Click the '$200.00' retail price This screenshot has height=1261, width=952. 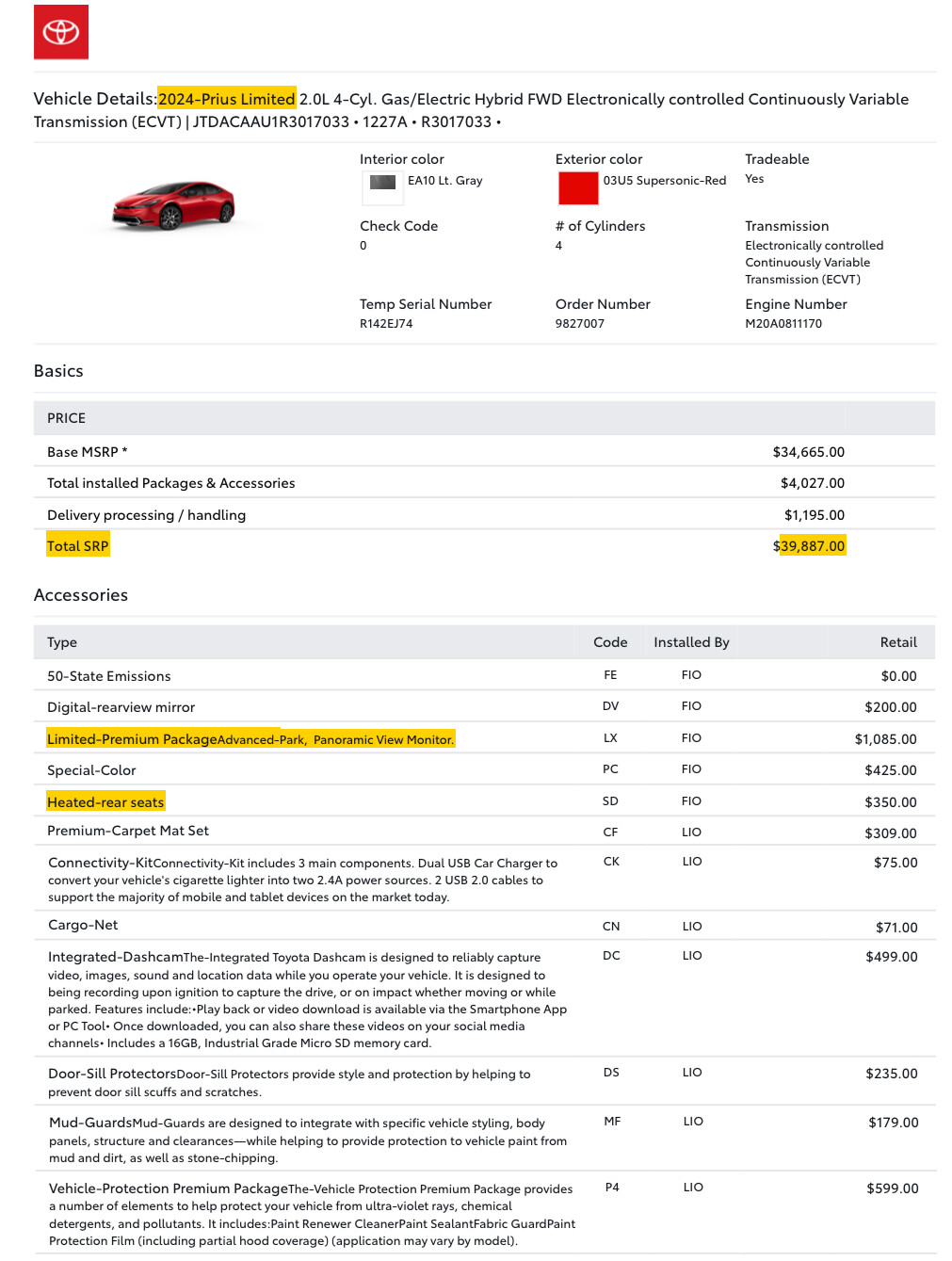[x=891, y=707]
